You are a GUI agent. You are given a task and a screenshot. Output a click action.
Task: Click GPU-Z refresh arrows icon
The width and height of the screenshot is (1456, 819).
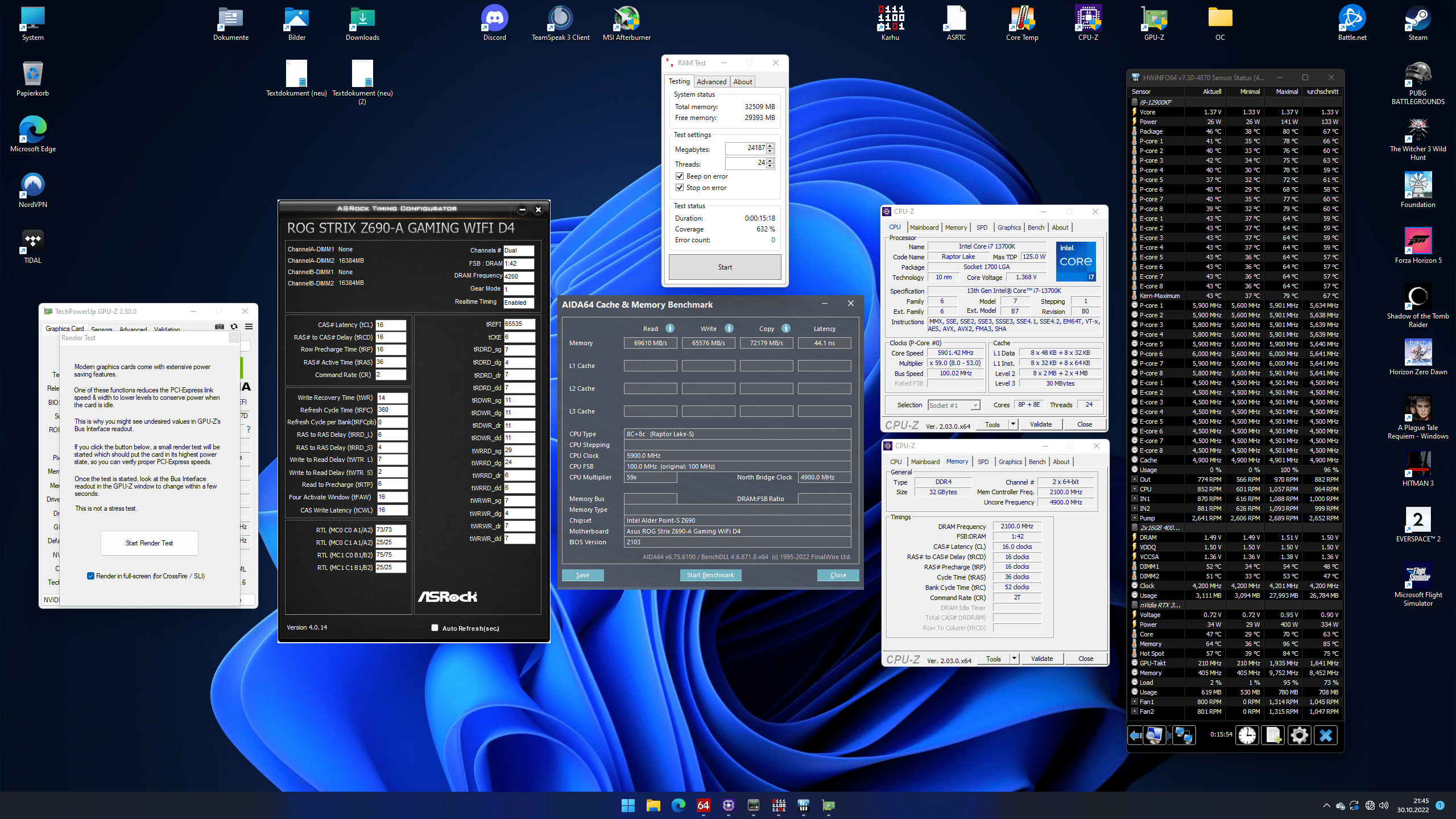[234, 326]
